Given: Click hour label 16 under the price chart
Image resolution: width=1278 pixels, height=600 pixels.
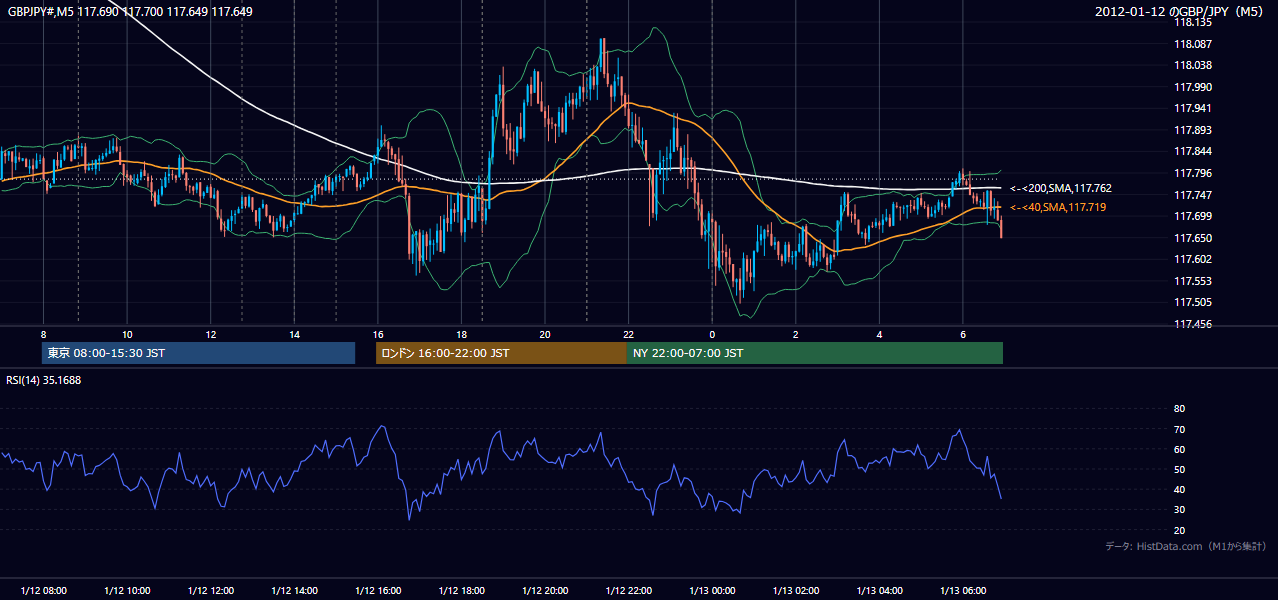Looking at the screenshot, I should pos(378,334).
